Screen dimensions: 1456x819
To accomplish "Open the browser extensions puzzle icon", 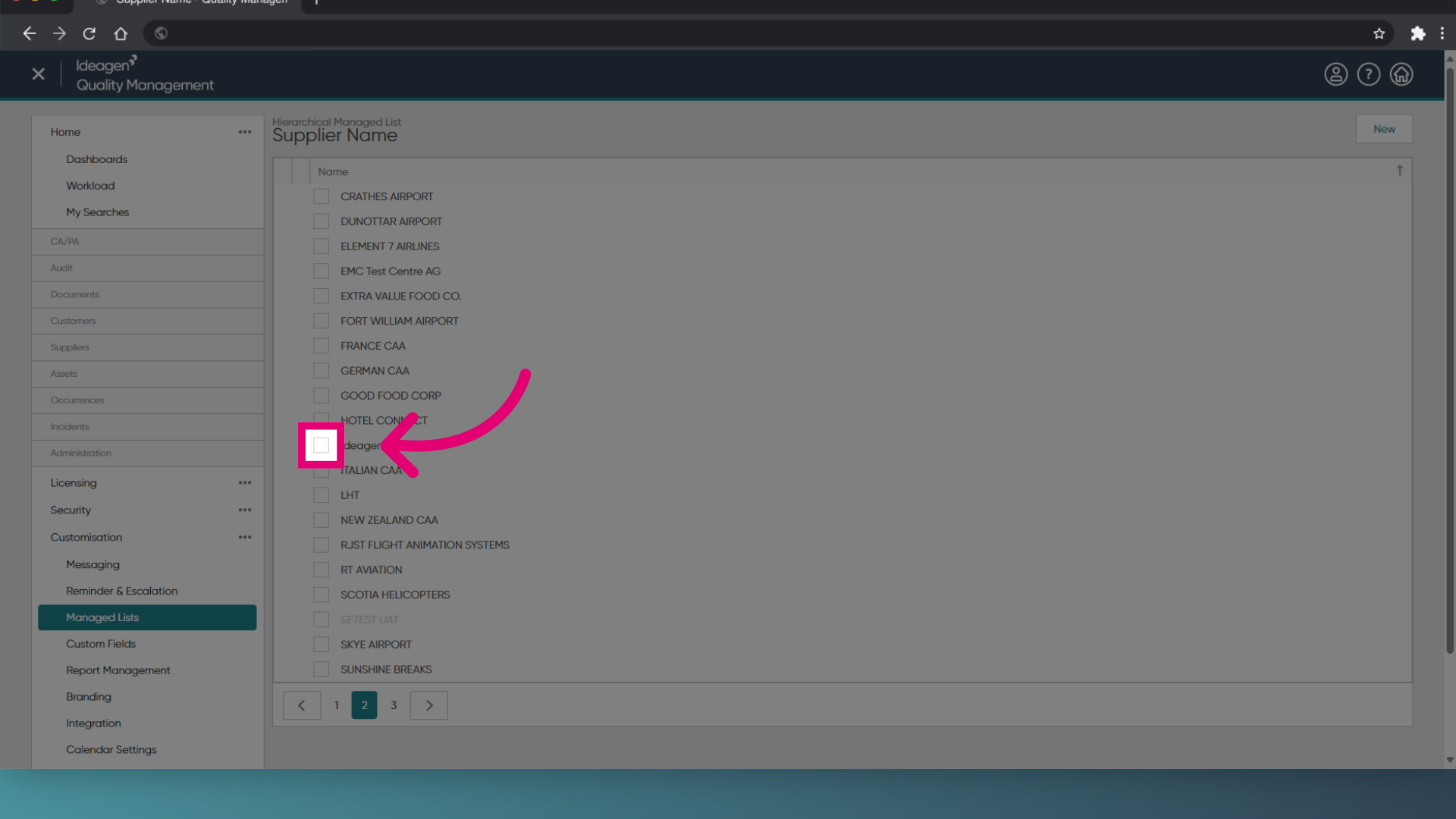I will tap(1417, 33).
